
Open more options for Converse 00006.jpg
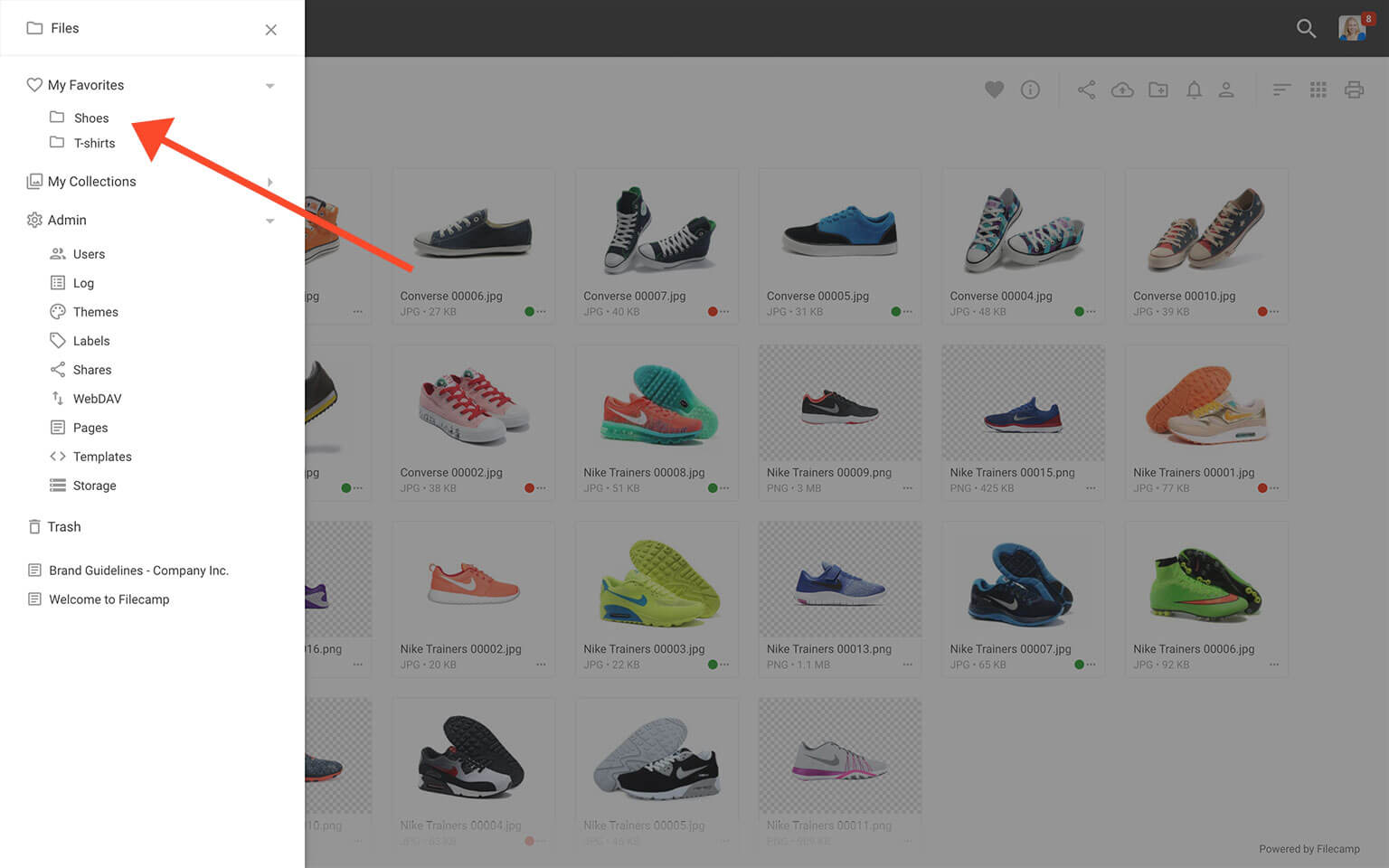[x=542, y=312]
